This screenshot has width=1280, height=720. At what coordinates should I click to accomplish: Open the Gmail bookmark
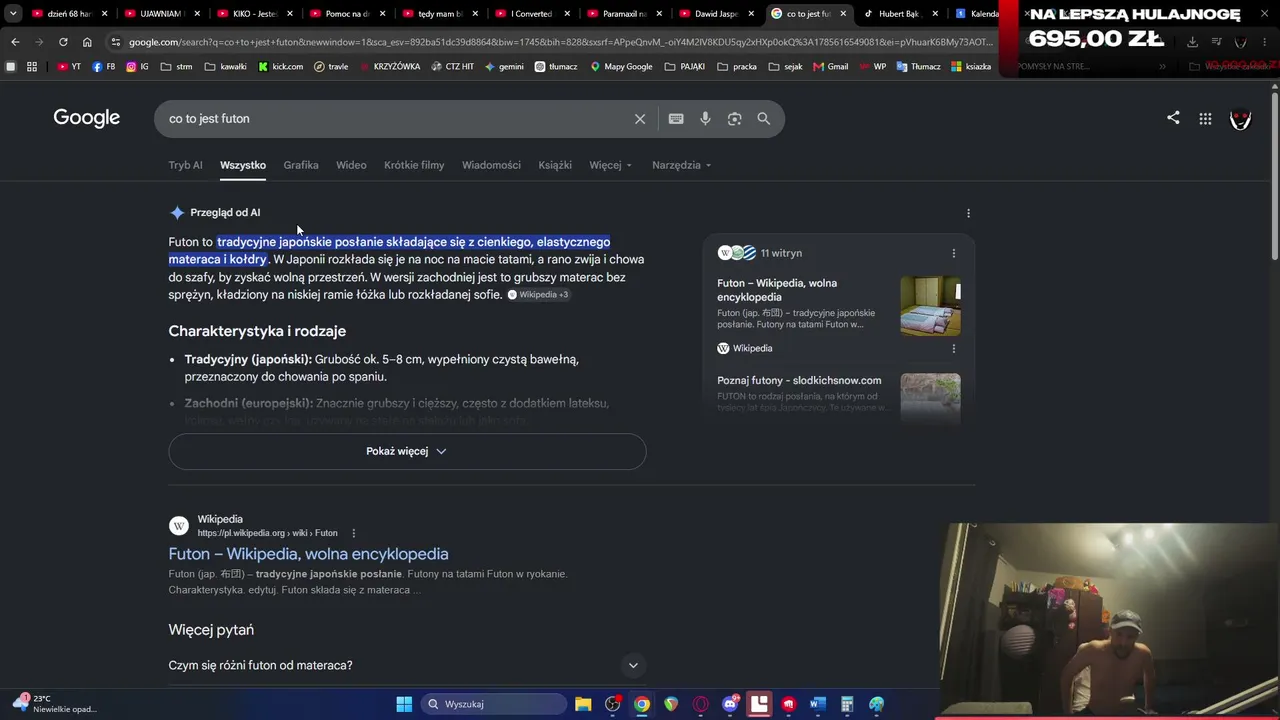coord(830,66)
